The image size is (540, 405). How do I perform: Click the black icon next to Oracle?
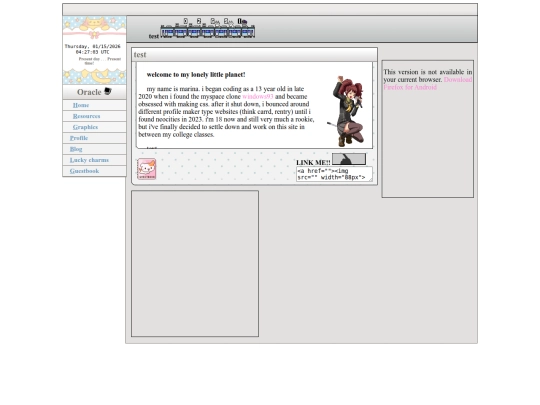[108, 91]
